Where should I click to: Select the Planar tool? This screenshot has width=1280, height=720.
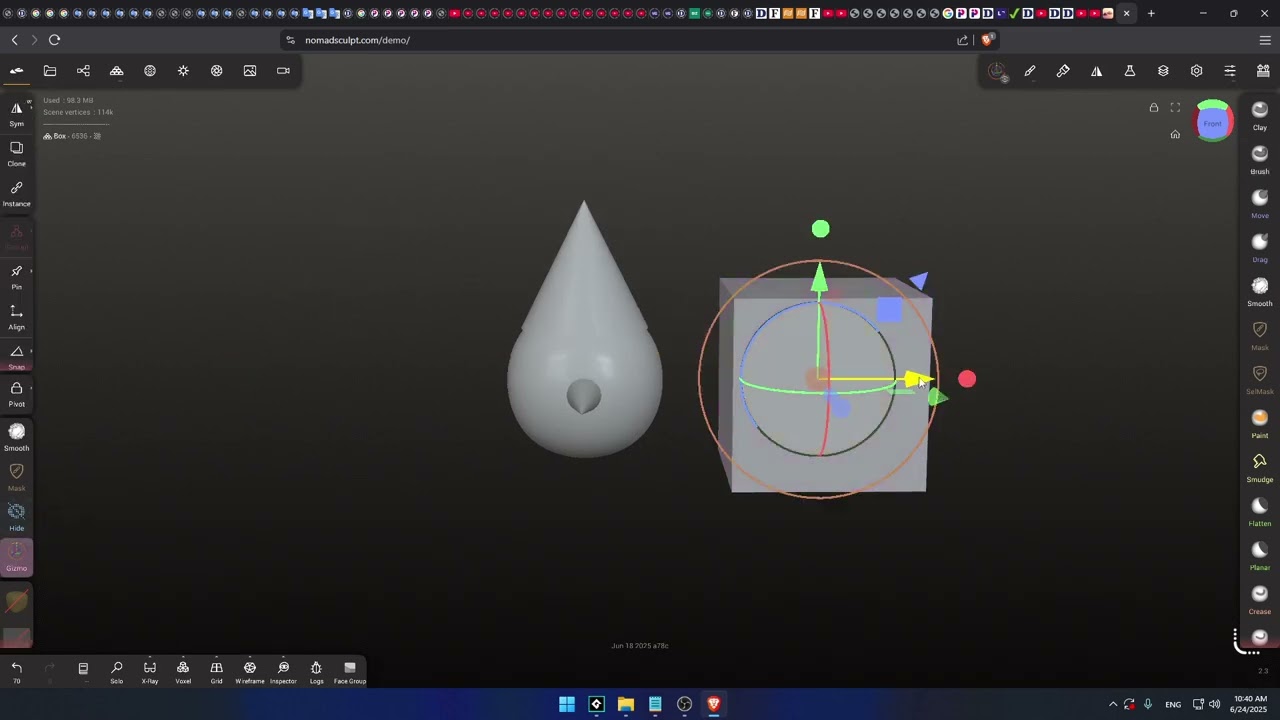[1260, 555]
